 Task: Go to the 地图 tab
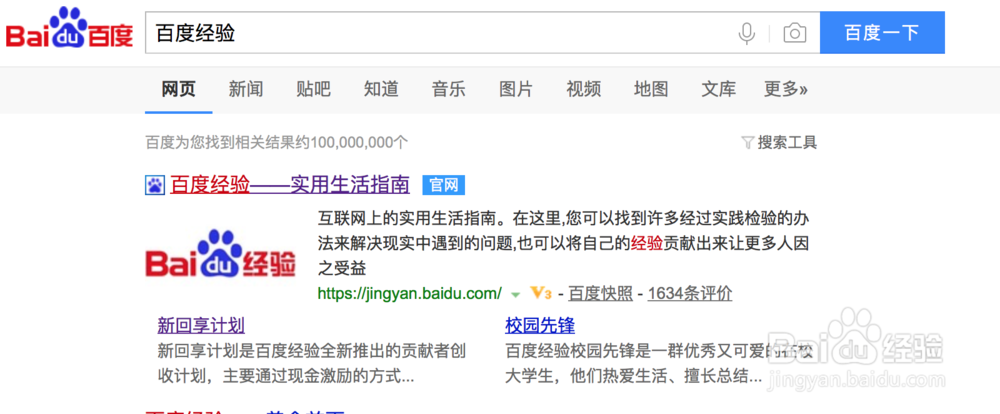tap(651, 89)
